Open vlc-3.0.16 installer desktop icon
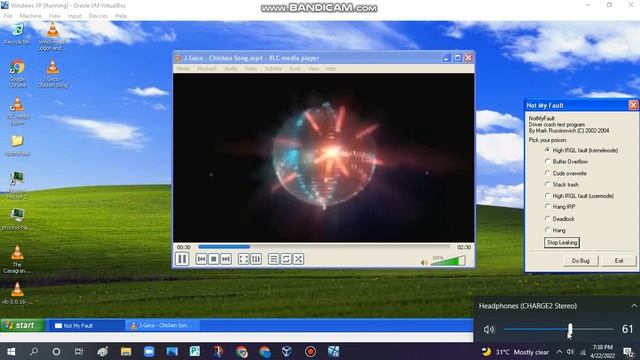Image resolution: width=640 pixels, height=360 pixels. click(x=17, y=293)
